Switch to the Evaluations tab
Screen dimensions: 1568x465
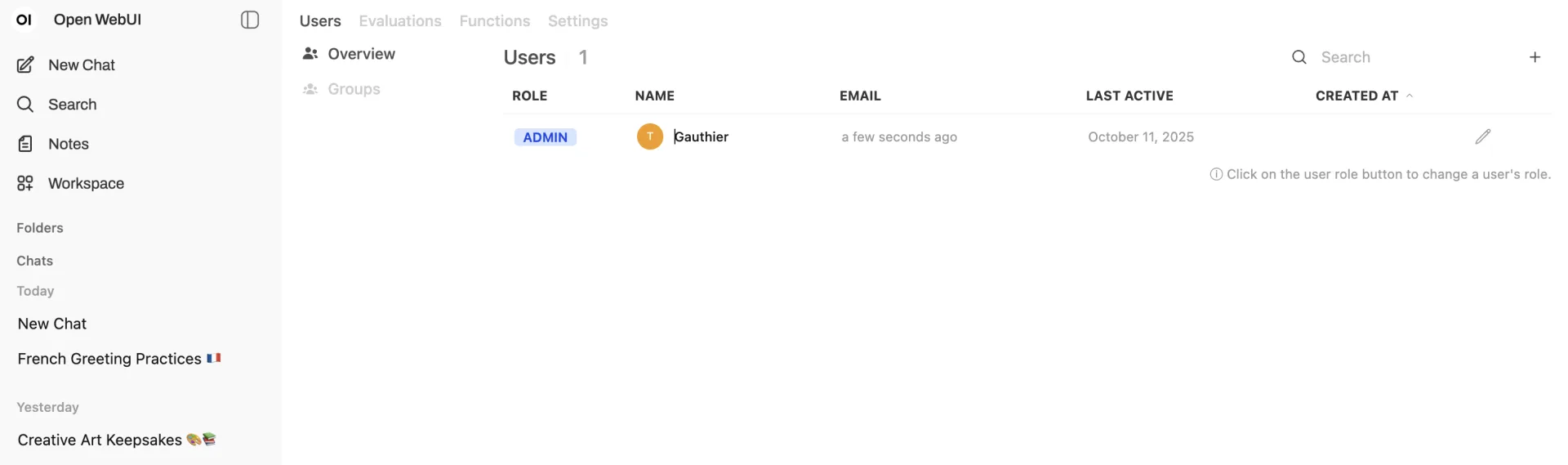pyautogui.click(x=400, y=21)
